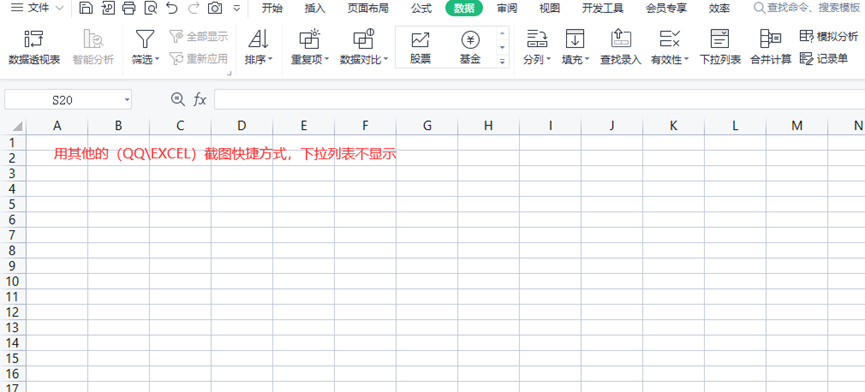865x392 pixels.
Task: Click the 全部显示 button
Action: pos(199,37)
